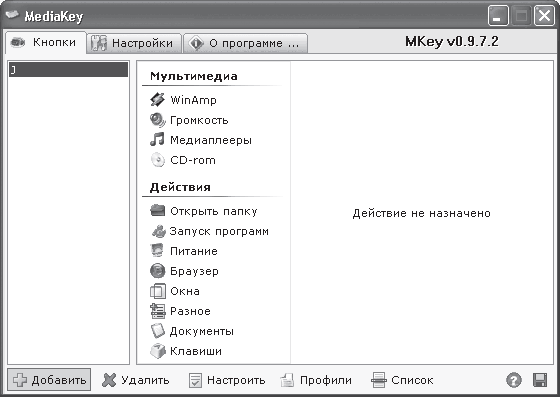Select the Громкость speaker icon
560x397 pixels.
157,120
